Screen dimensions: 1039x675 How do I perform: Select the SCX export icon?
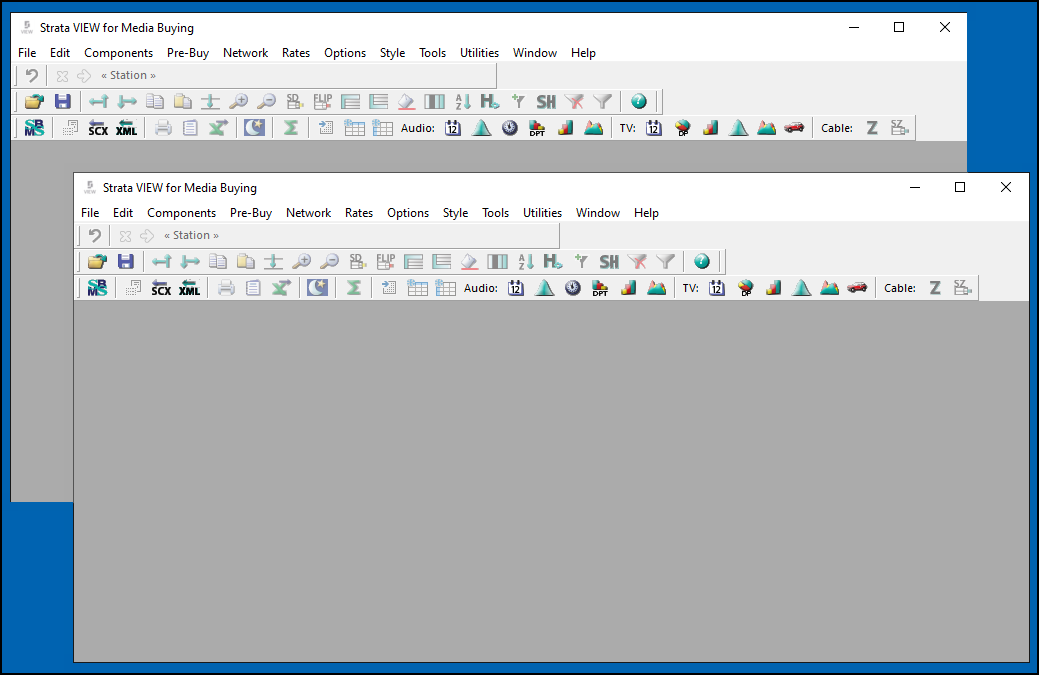click(161, 288)
